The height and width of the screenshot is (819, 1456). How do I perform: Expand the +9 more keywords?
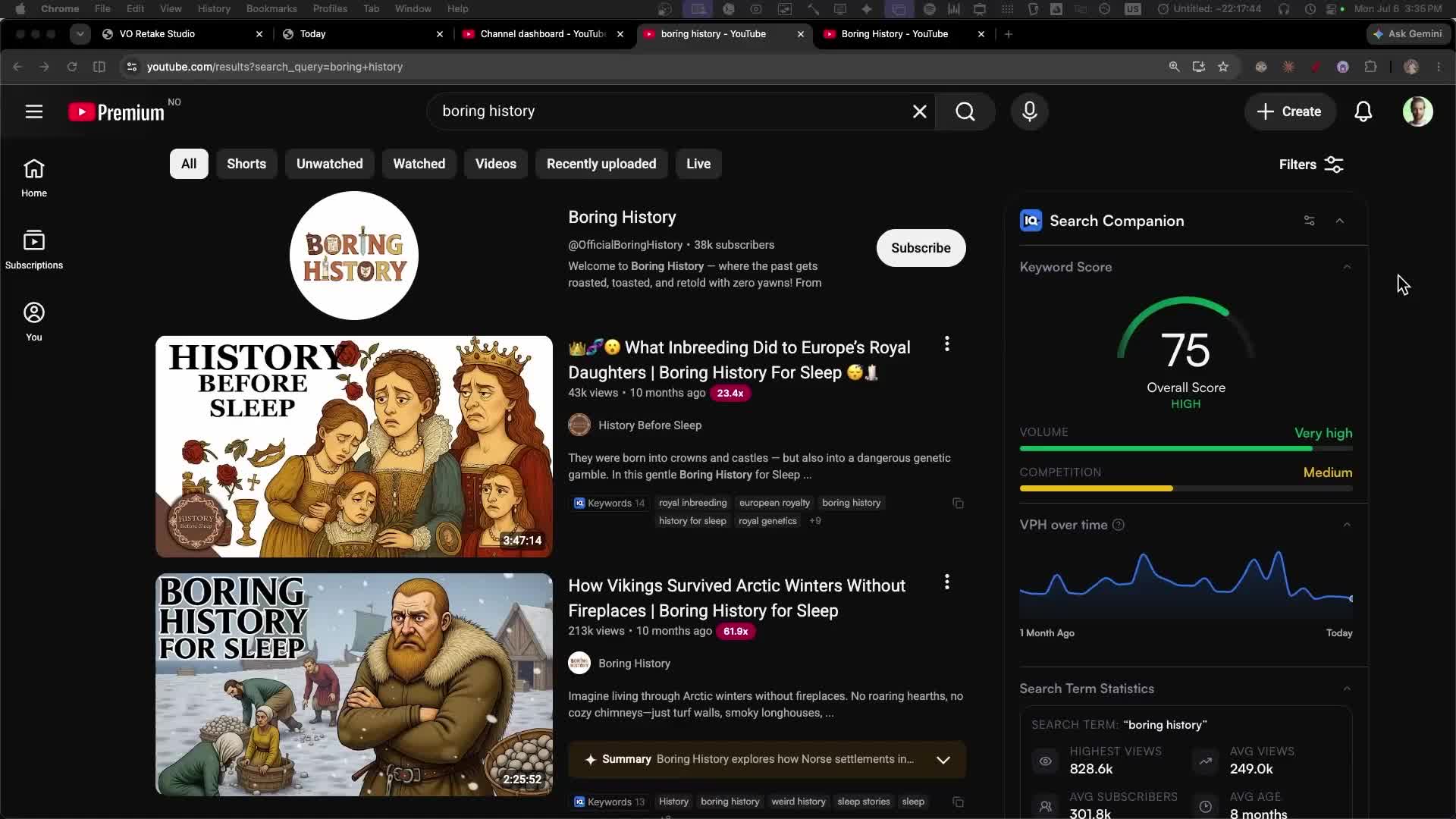[x=814, y=521]
